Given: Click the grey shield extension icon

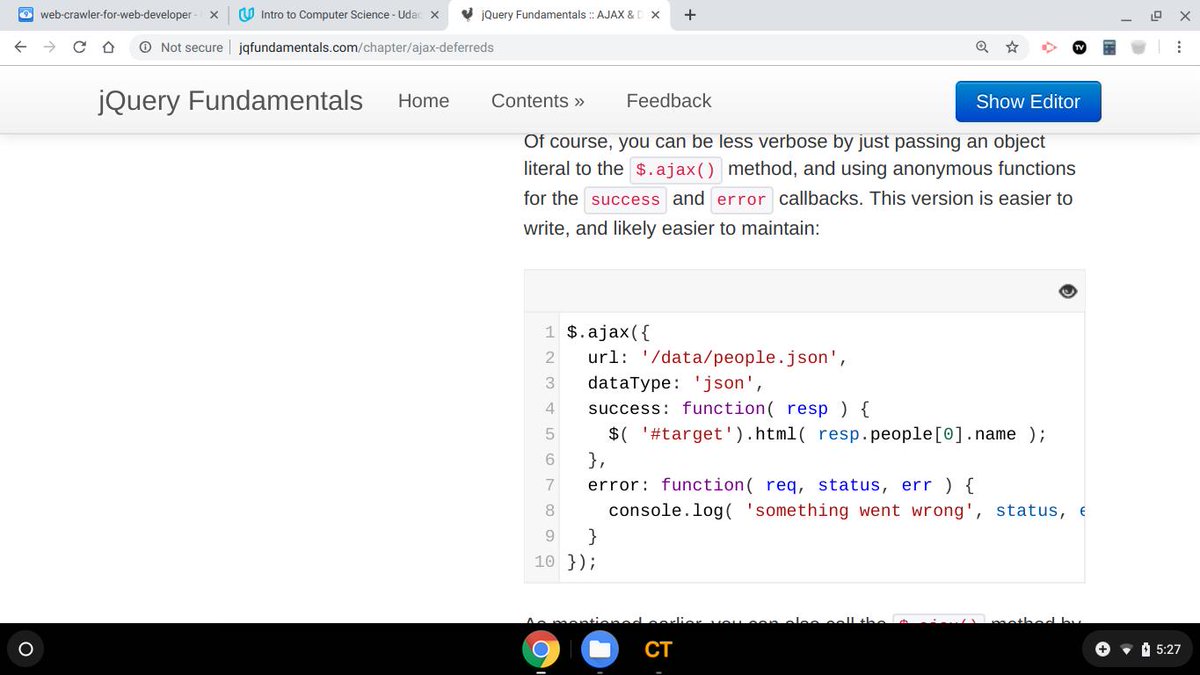Looking at the screenshot, I should tap(1138, 47).
